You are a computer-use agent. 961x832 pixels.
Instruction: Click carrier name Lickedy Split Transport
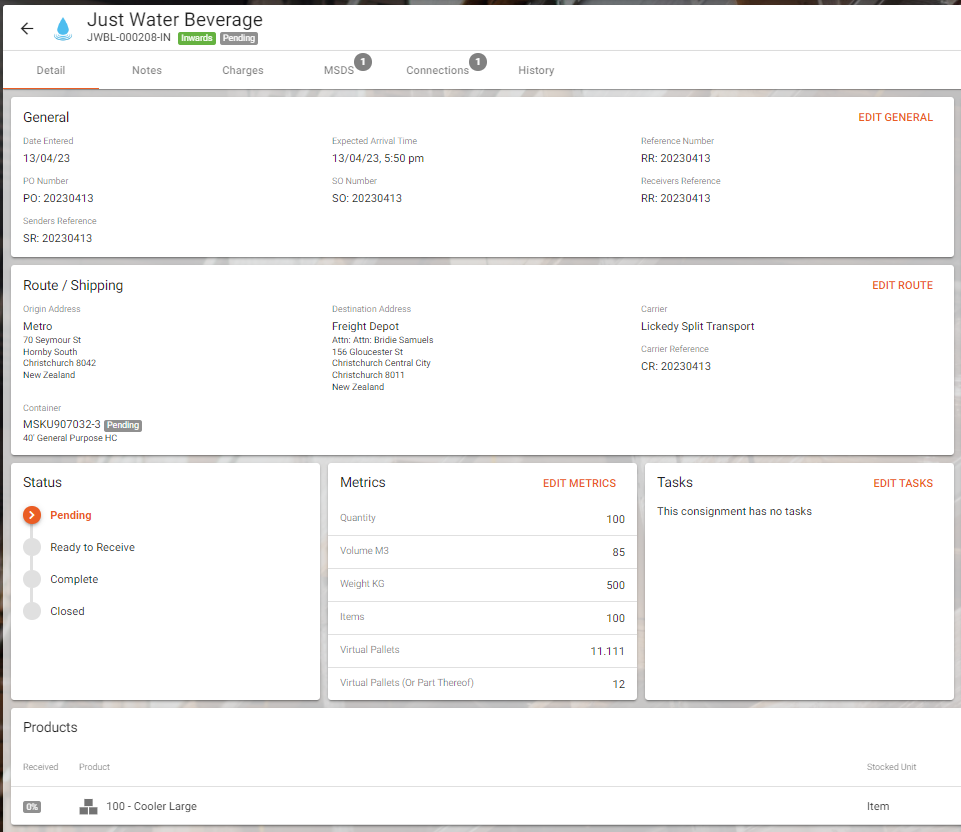697,327
